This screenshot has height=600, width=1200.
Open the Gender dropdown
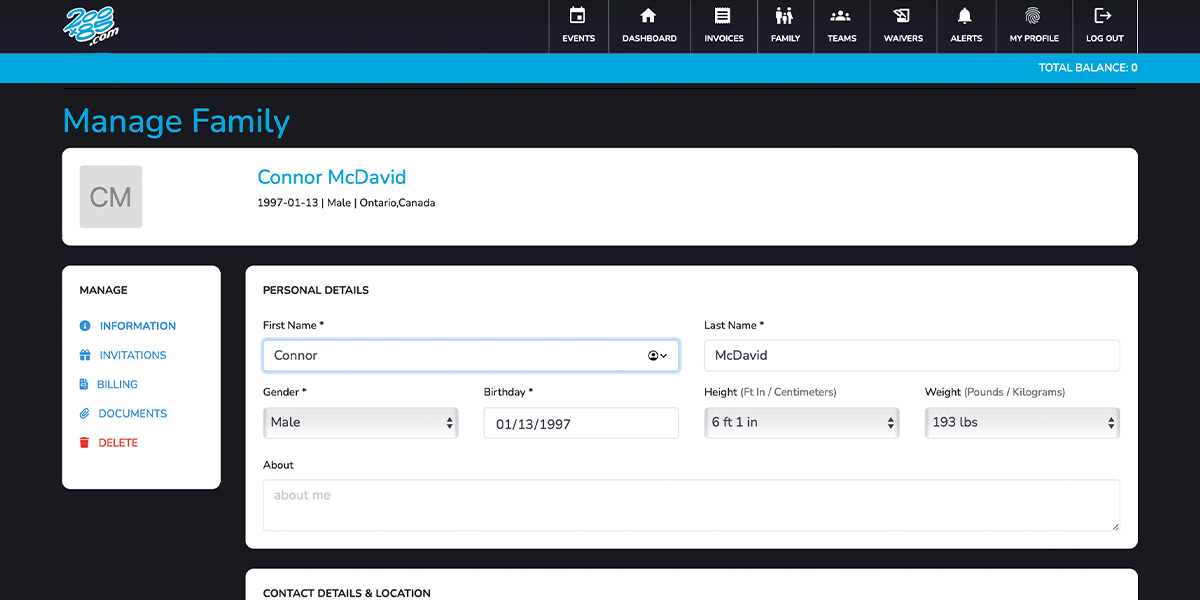click(x=360, y=422)
